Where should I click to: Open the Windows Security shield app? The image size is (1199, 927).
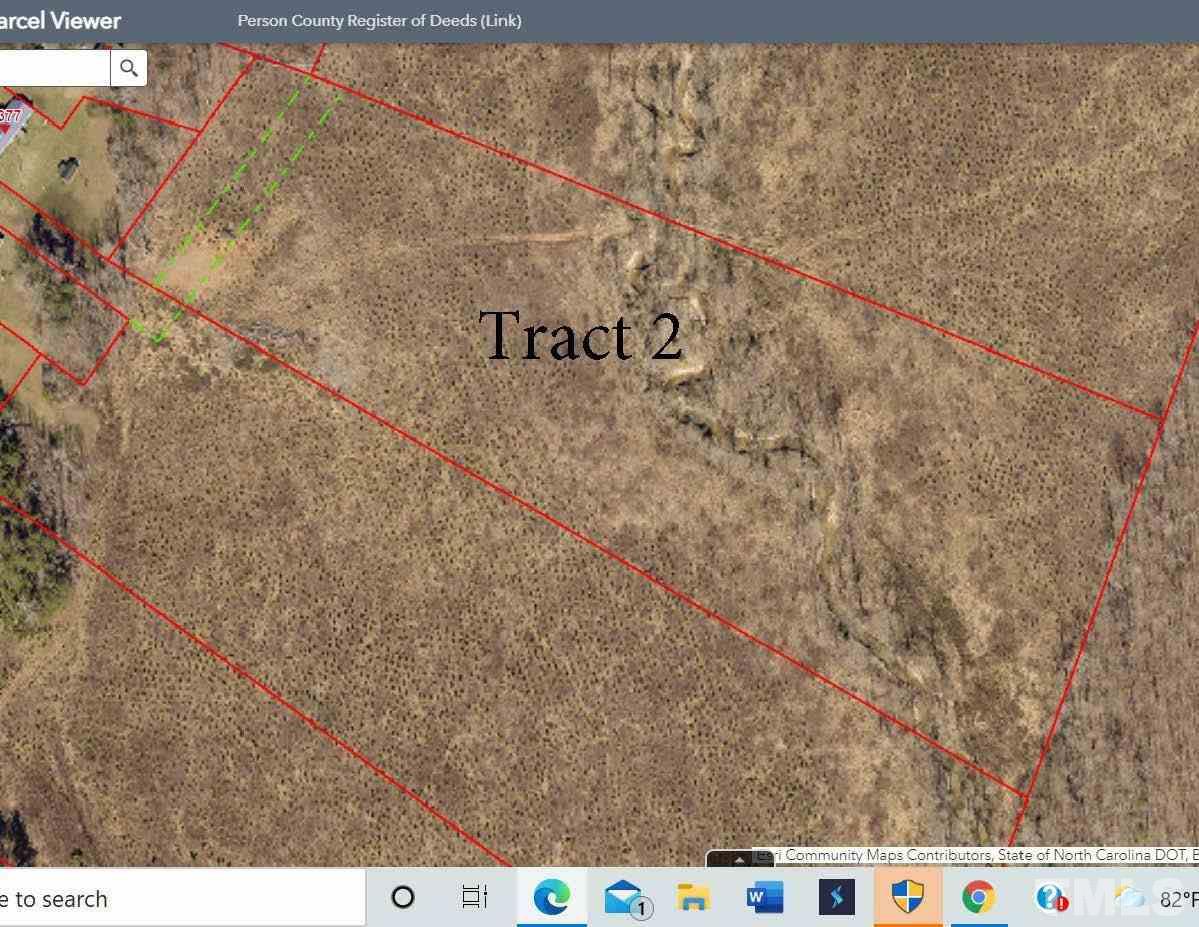tap(908, 897)
